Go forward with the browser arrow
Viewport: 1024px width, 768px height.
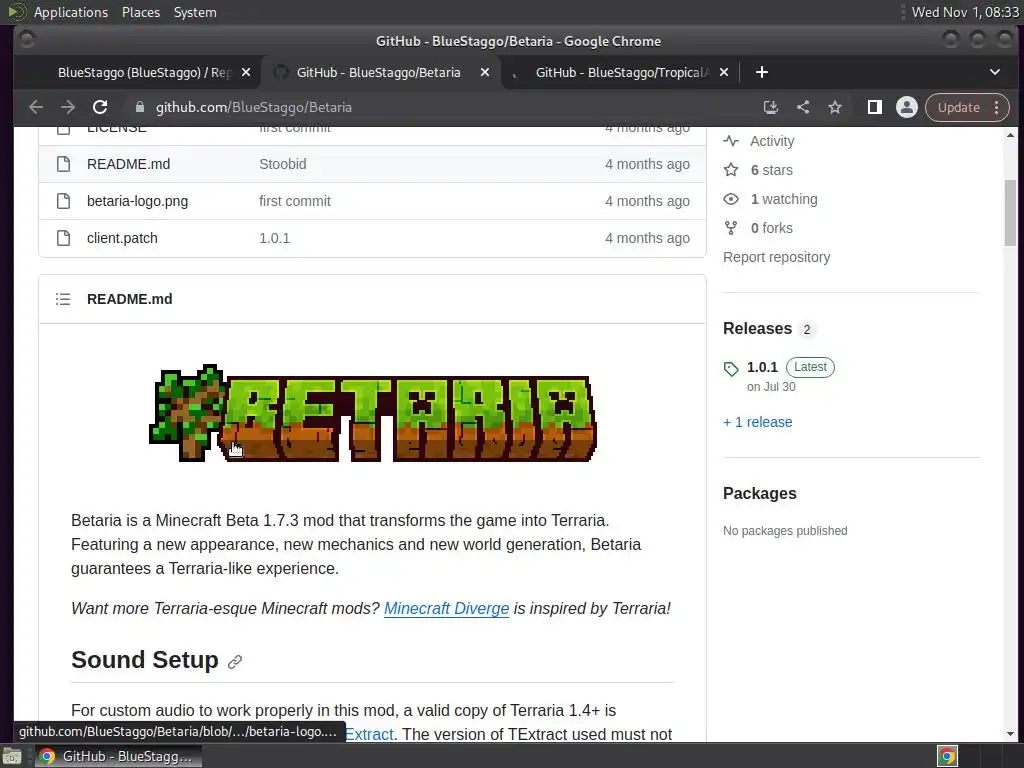[68, 107]
